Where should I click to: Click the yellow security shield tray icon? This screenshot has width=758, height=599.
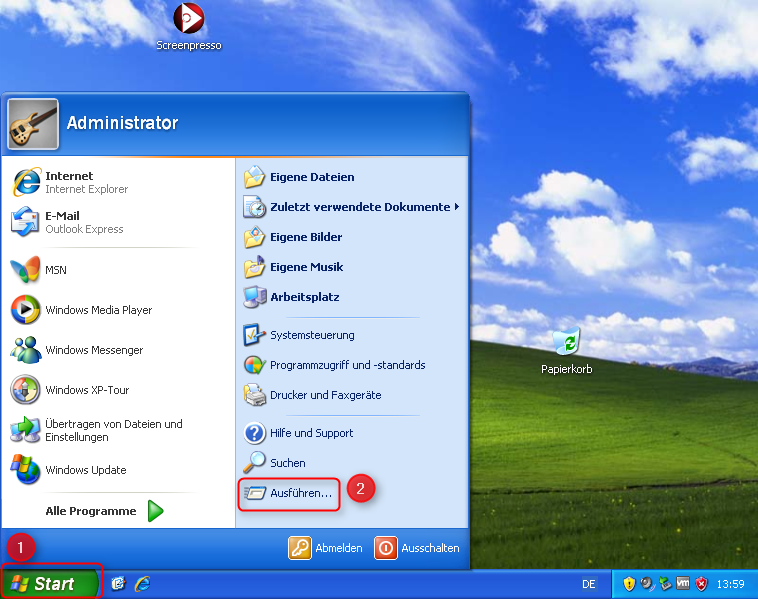(629, 584)
